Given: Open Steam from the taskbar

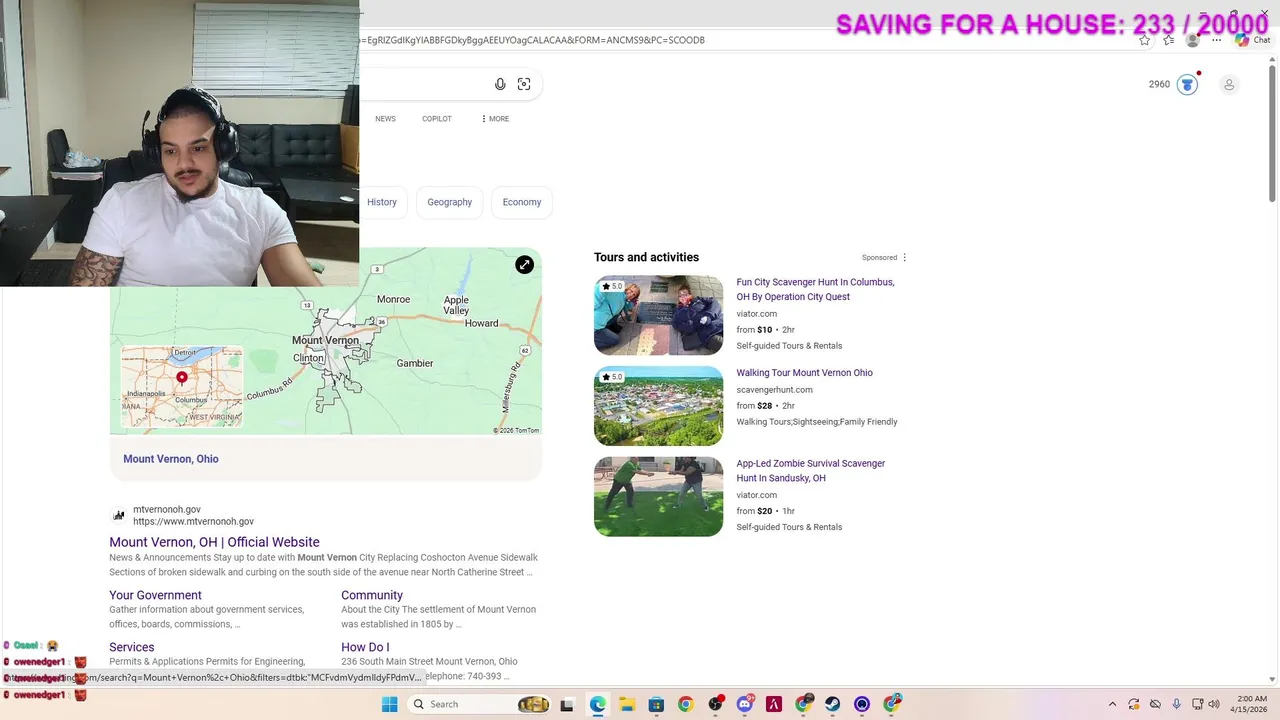Looking at the screenshot, I should pyautogui.click(x=833, y=704).
